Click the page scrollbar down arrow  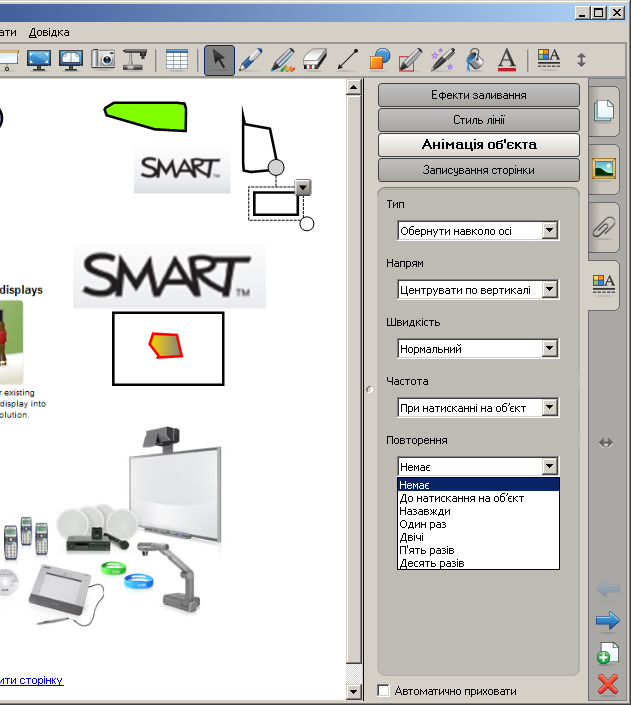354,692
